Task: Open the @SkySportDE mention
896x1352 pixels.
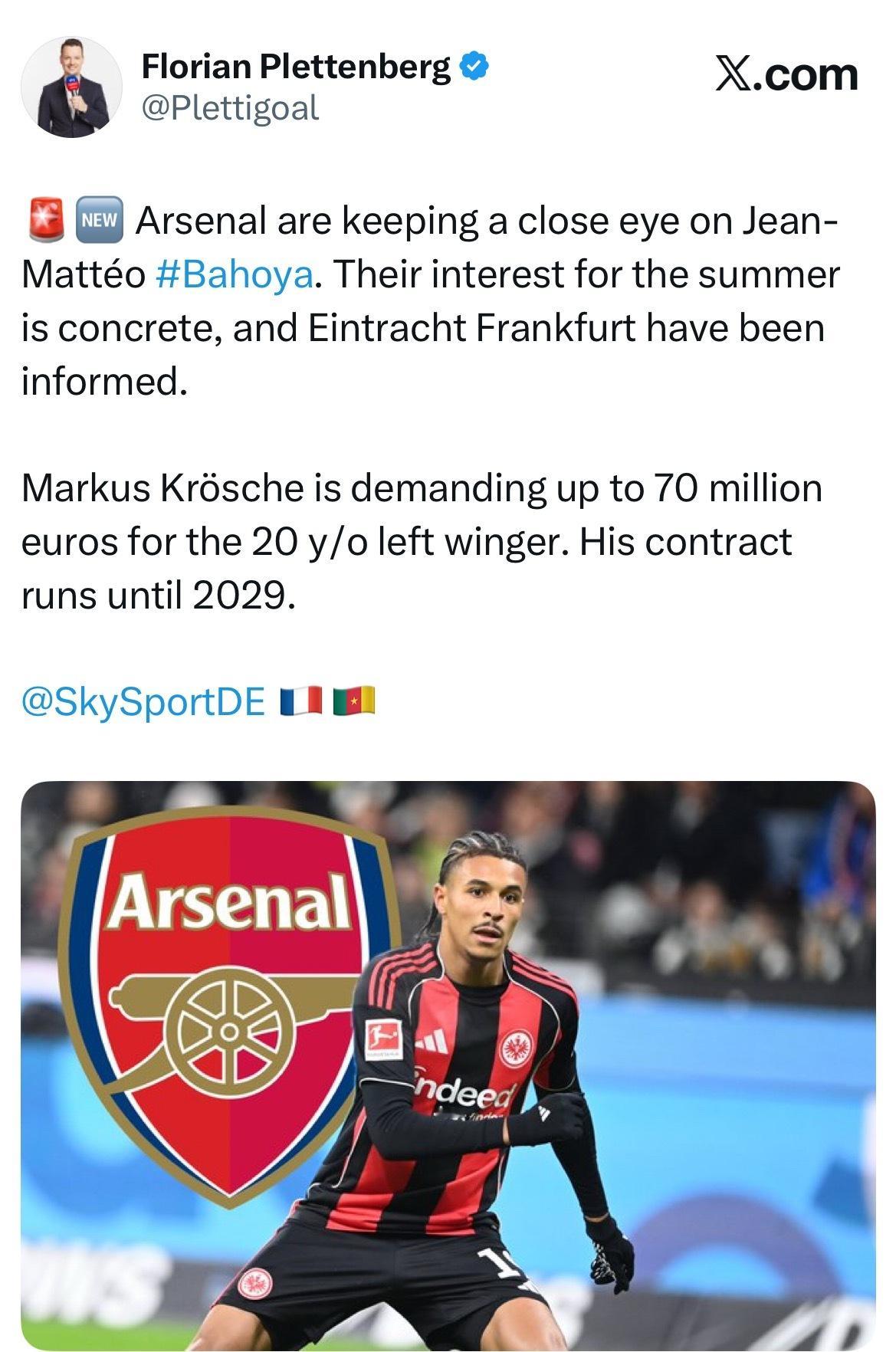Action: pyautogui.click(x=143, y=701)
